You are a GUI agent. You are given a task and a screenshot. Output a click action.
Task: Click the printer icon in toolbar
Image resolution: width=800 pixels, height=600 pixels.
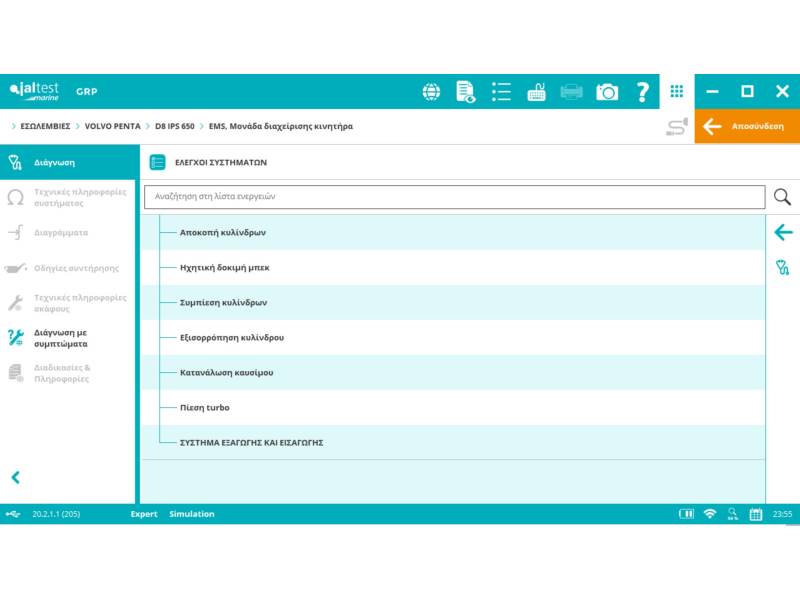pos(571,92)
